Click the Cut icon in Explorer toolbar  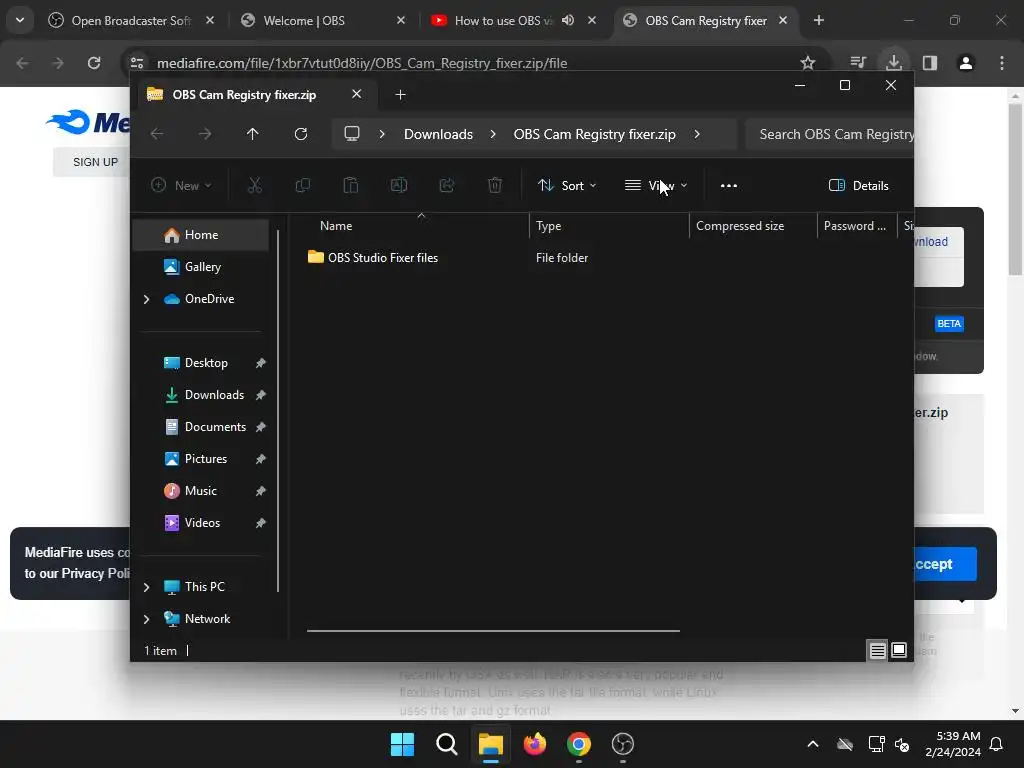(x=255, y=185)
